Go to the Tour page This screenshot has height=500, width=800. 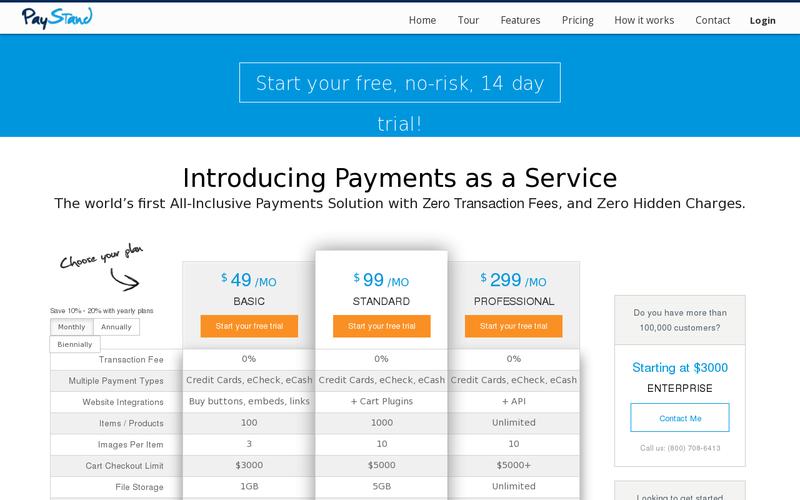tap(468, 20)
